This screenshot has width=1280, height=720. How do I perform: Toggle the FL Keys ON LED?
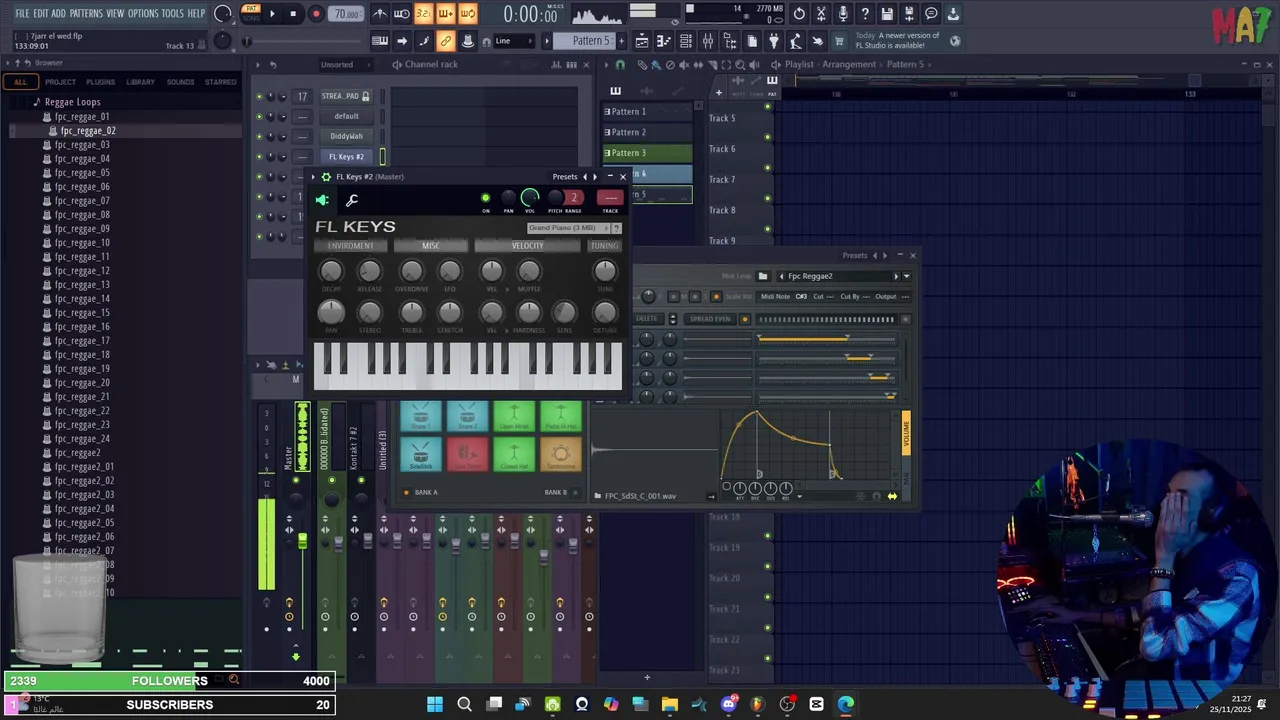click(x=486, y=198)
